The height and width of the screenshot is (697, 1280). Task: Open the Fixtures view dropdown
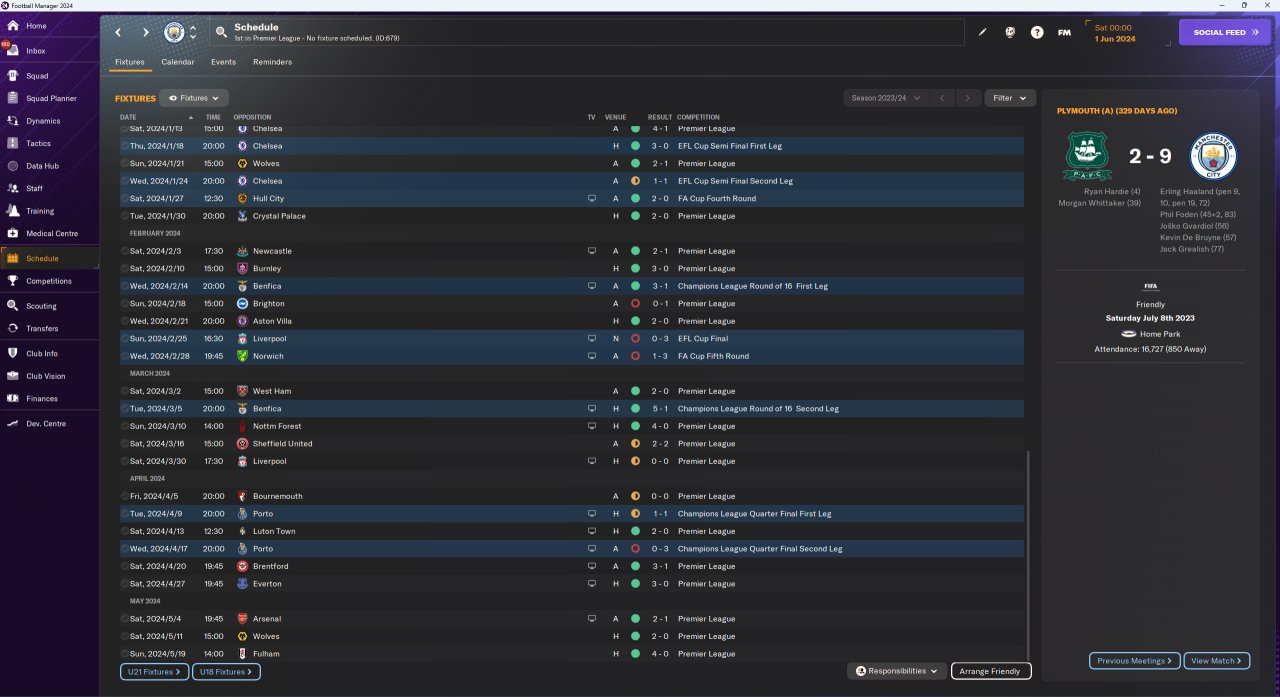pyautogui.click(x=194, y=98)
